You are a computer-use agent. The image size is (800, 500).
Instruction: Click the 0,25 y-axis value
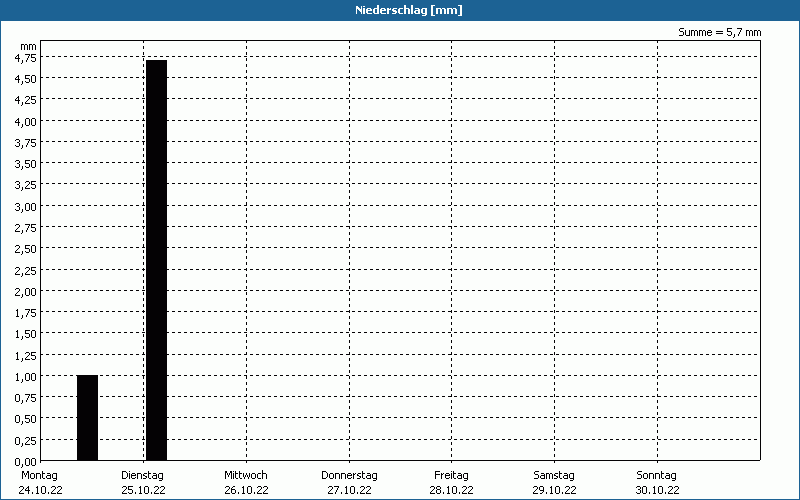[26, 440]
